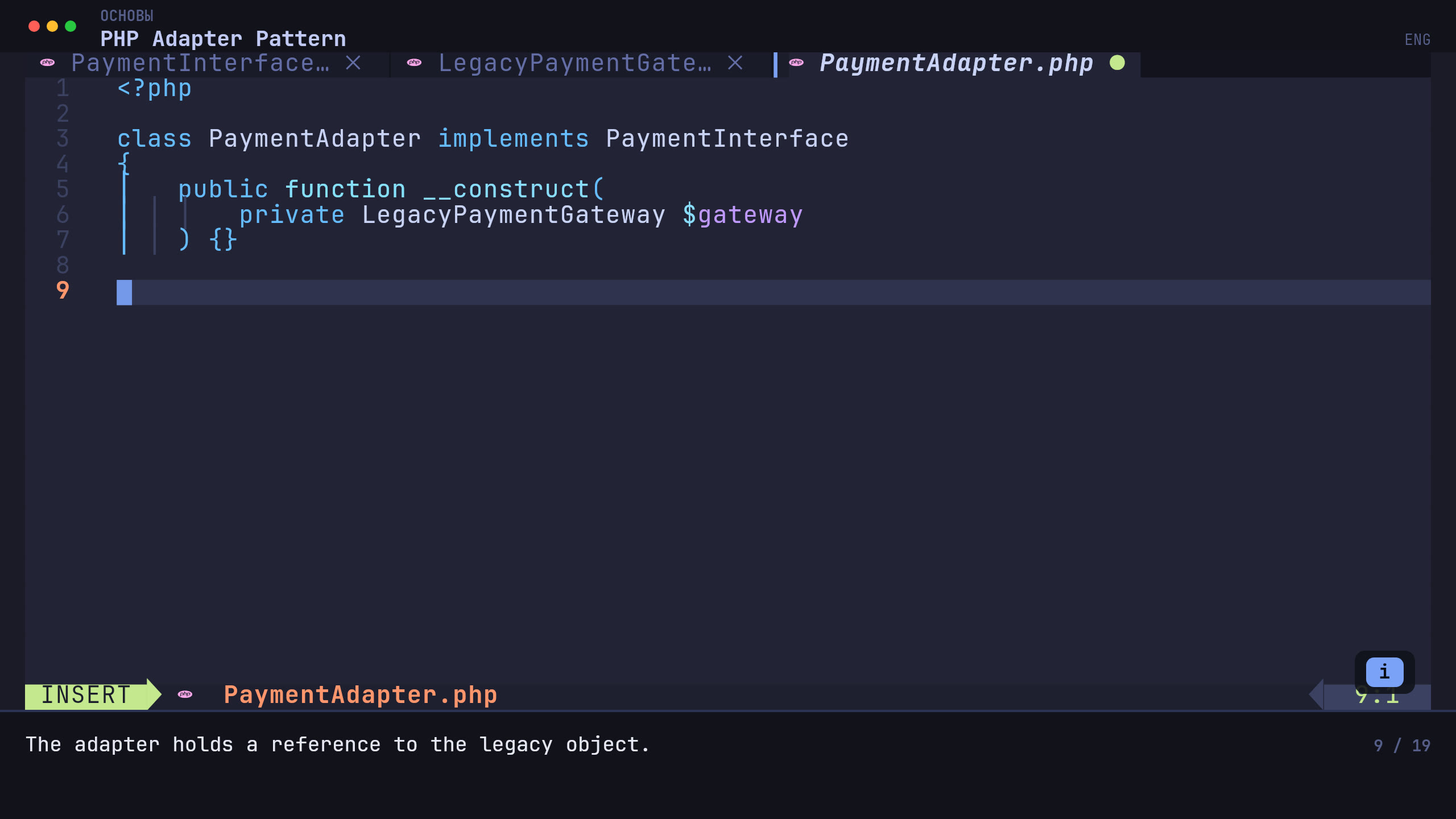Close the LegacyPaymentGateway tab
1456x819 pixels.
[735, 63]
